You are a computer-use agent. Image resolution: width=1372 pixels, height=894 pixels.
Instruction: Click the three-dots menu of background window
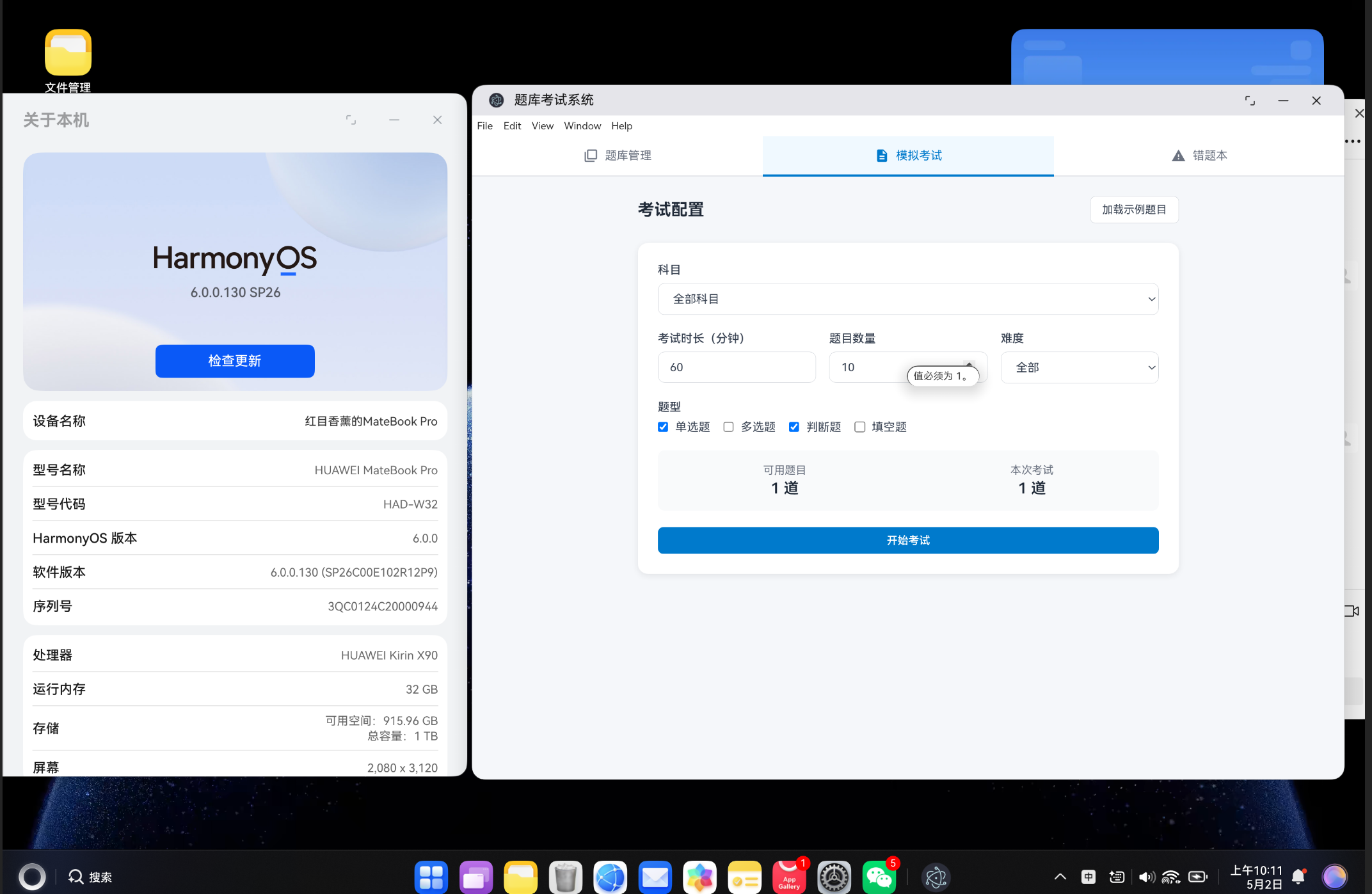[1352, 141]
